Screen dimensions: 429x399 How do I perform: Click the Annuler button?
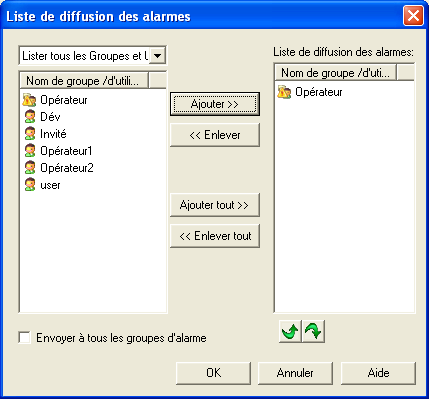point(295,373)
